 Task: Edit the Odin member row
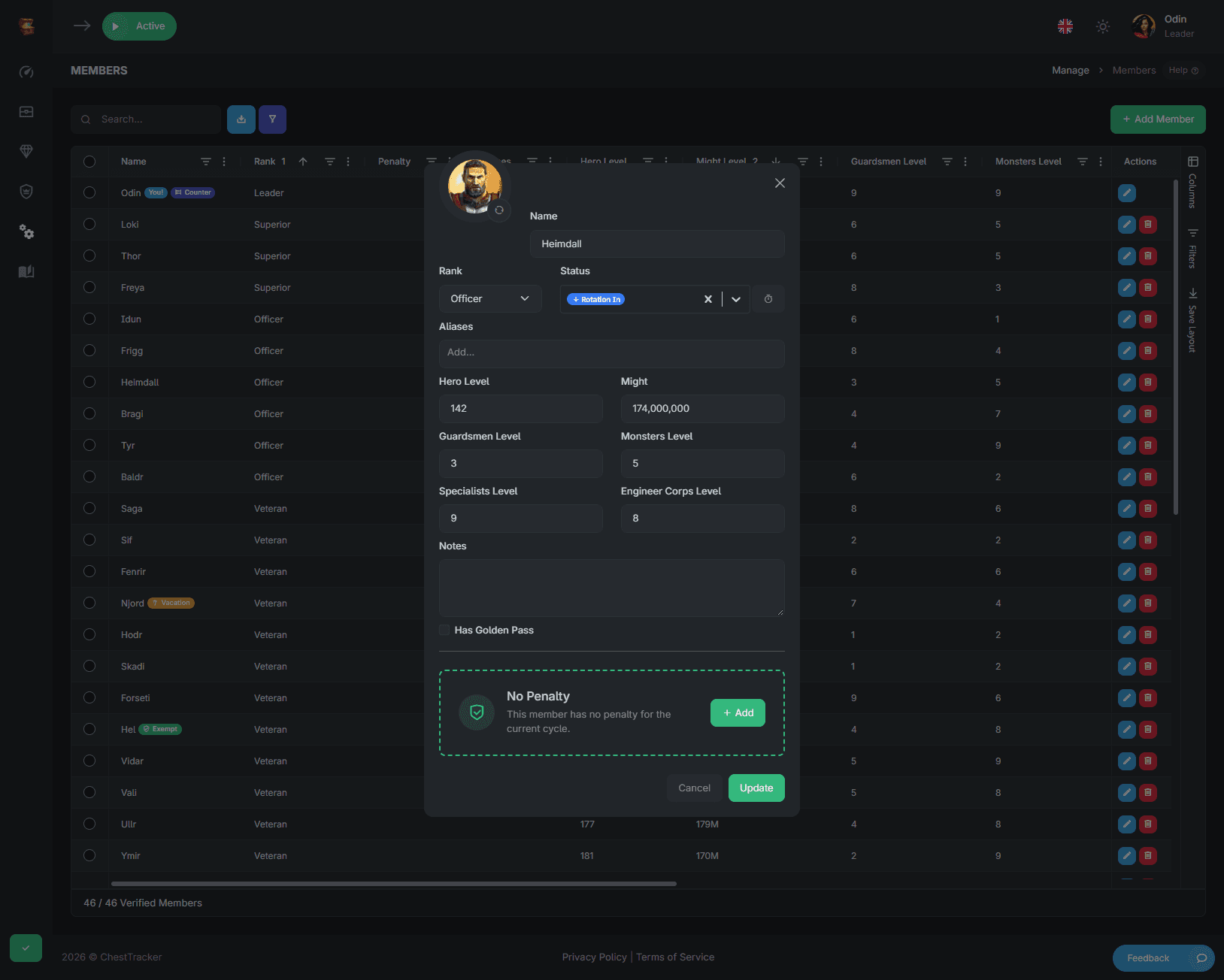click(x=1126, y=193)
